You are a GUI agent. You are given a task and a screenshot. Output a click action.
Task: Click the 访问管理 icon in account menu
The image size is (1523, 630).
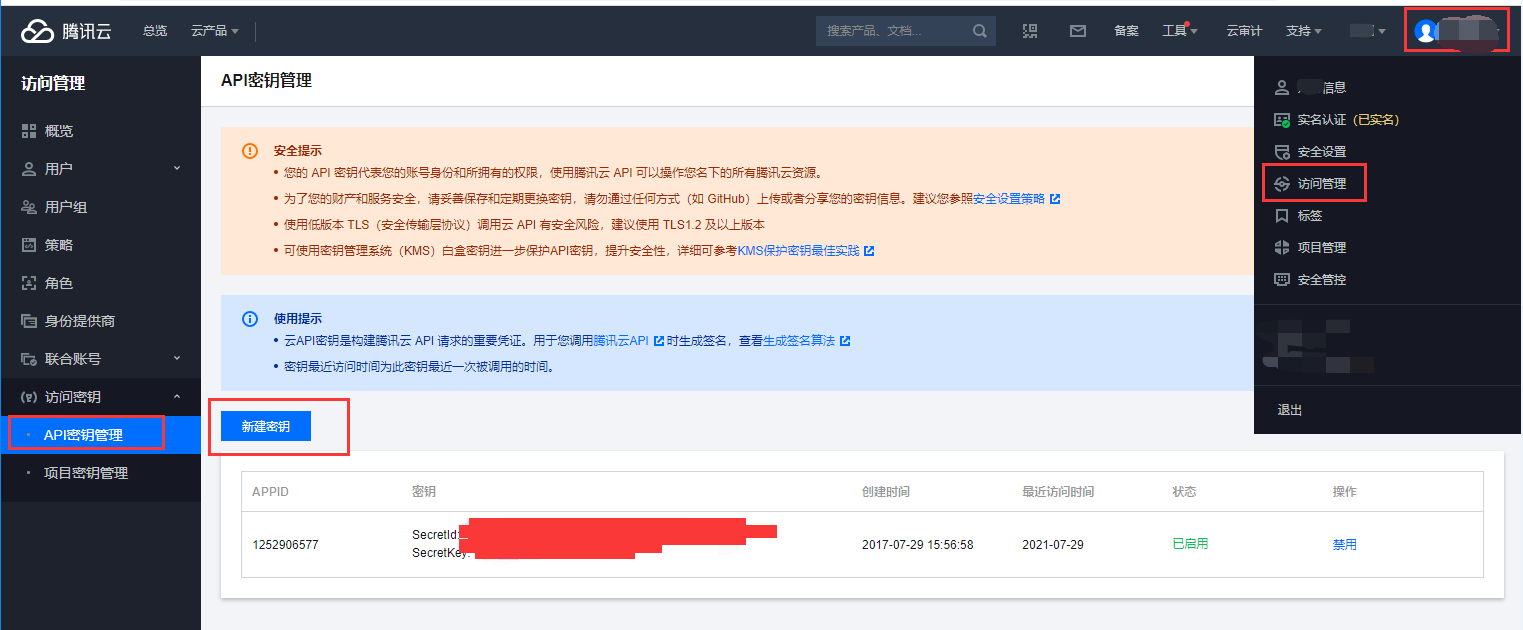(x=1282, y=184)
